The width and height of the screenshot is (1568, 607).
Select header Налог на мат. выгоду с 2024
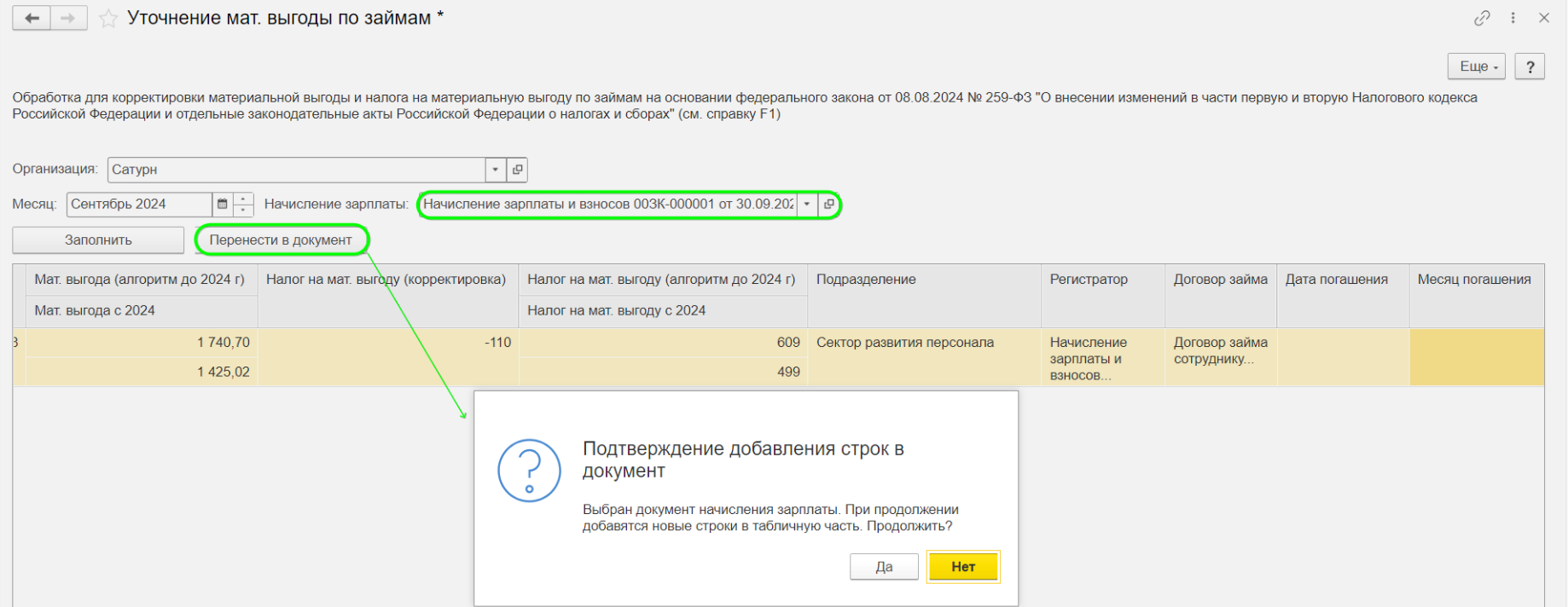(663, 311)
